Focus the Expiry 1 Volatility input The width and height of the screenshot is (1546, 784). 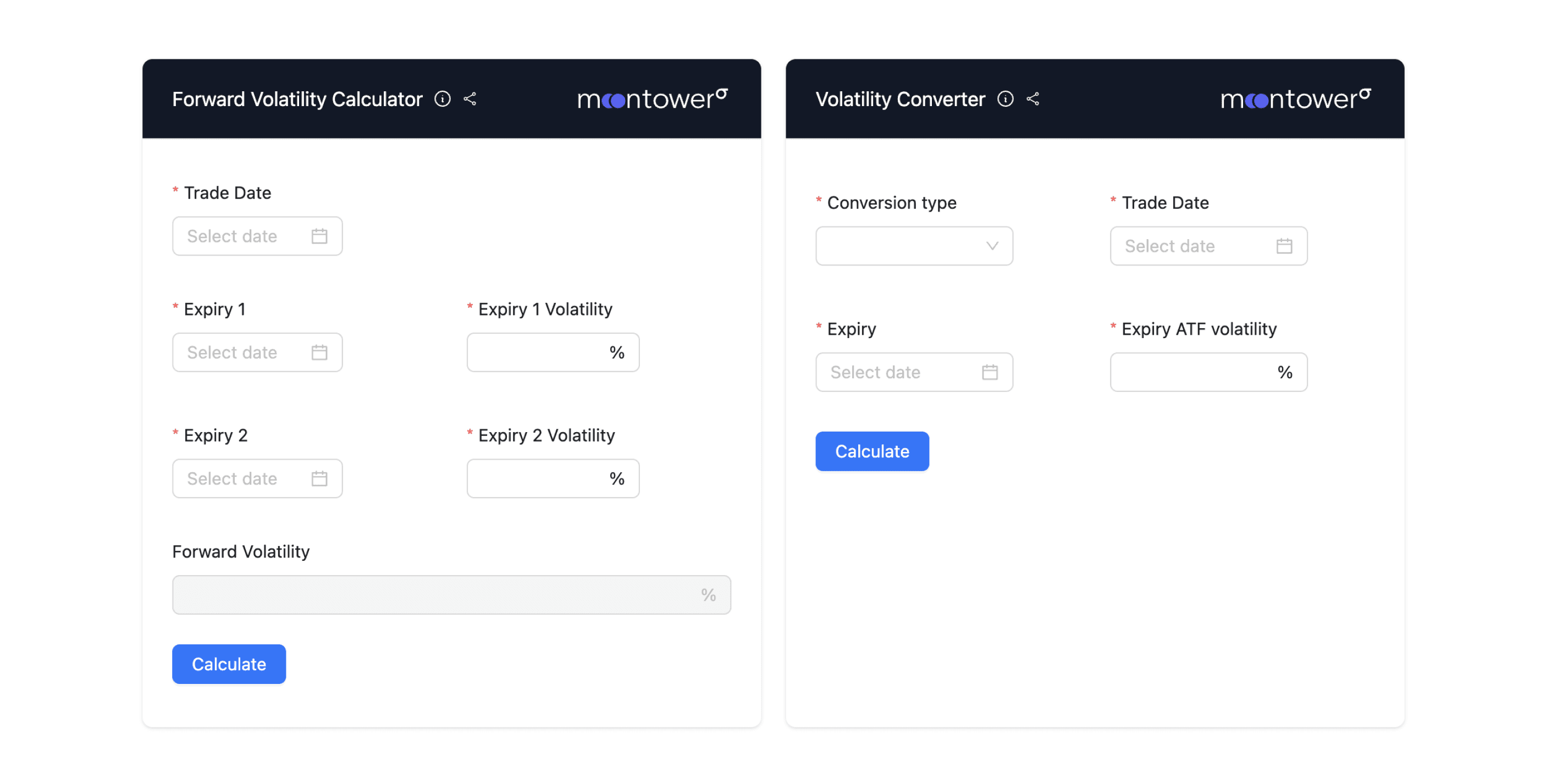tap(537, 352)
